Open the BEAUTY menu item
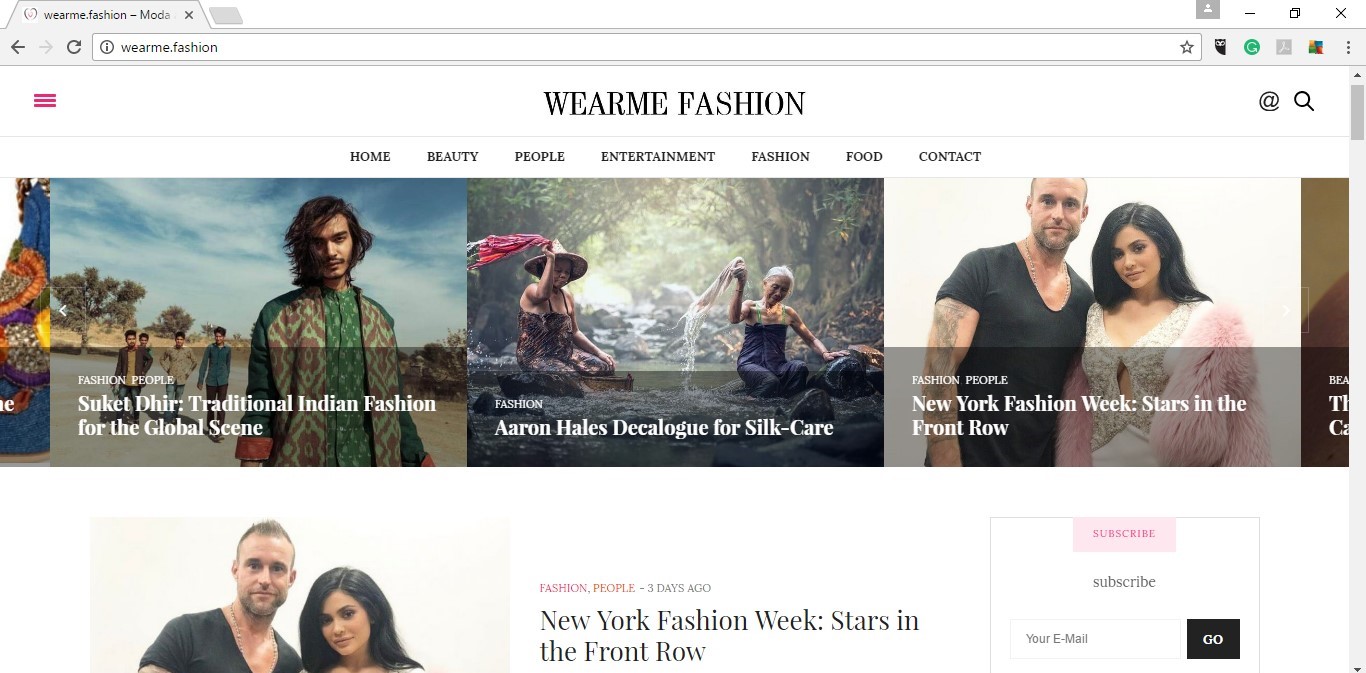 [452, 157]
